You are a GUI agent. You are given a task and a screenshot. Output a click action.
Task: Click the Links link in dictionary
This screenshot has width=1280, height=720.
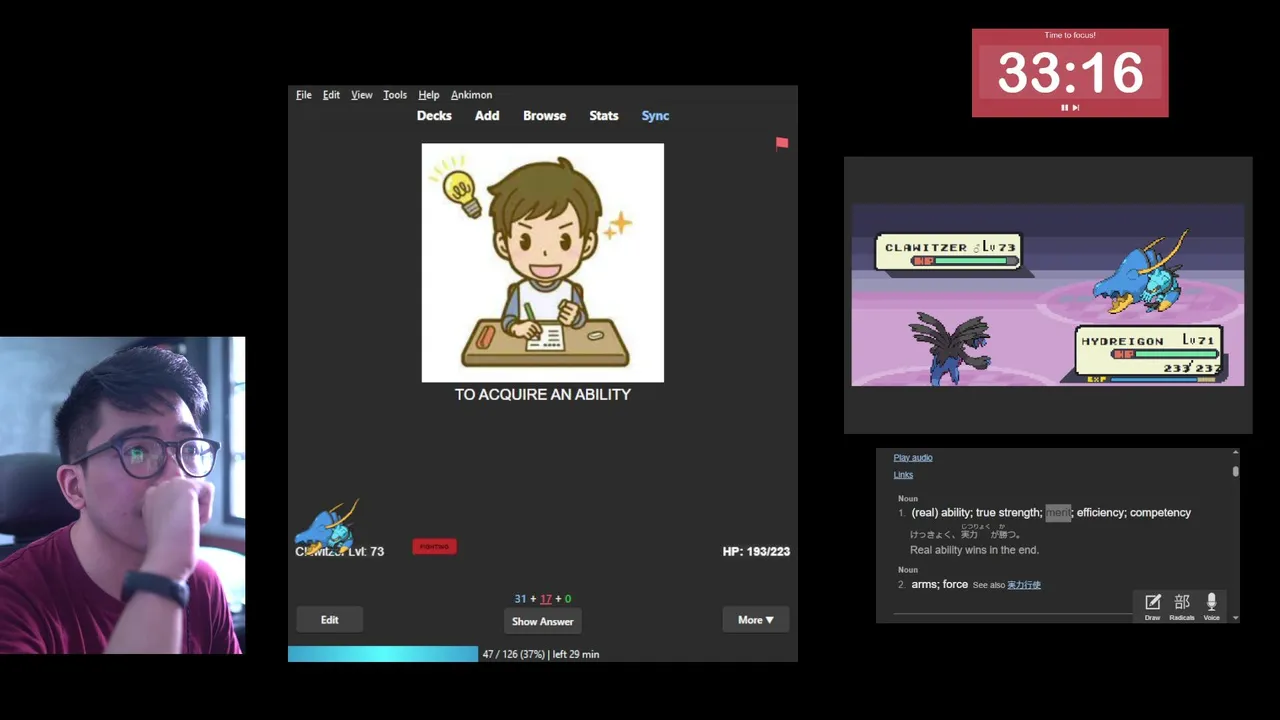point(903,475)
